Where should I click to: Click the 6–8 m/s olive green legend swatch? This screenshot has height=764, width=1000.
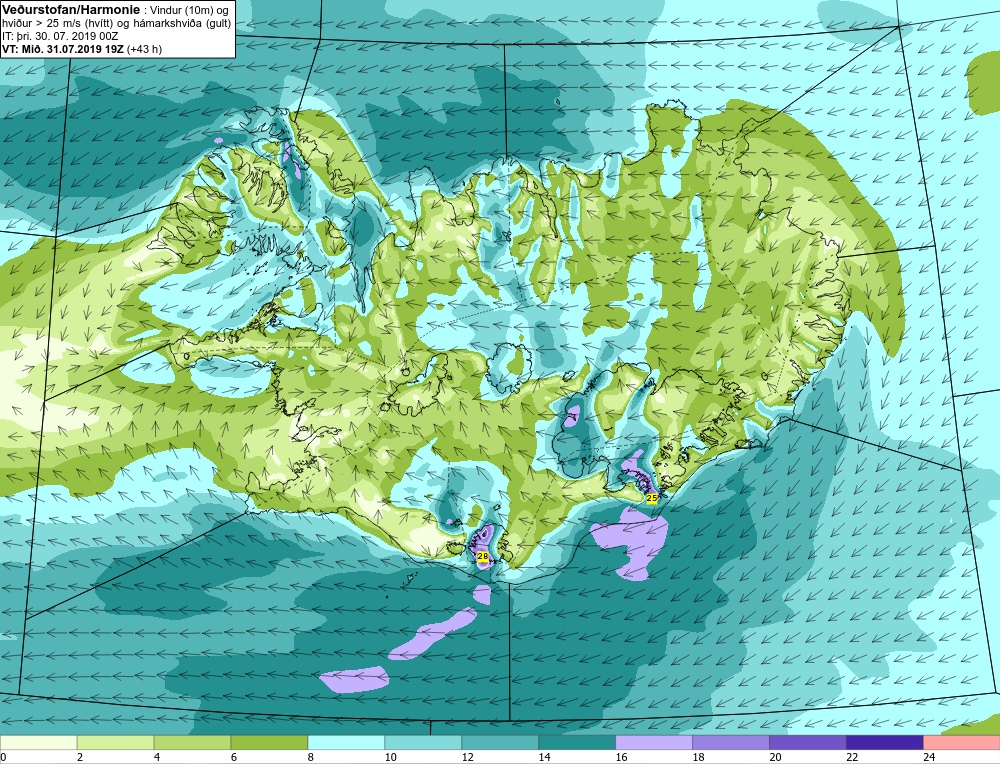click(269, 743)
